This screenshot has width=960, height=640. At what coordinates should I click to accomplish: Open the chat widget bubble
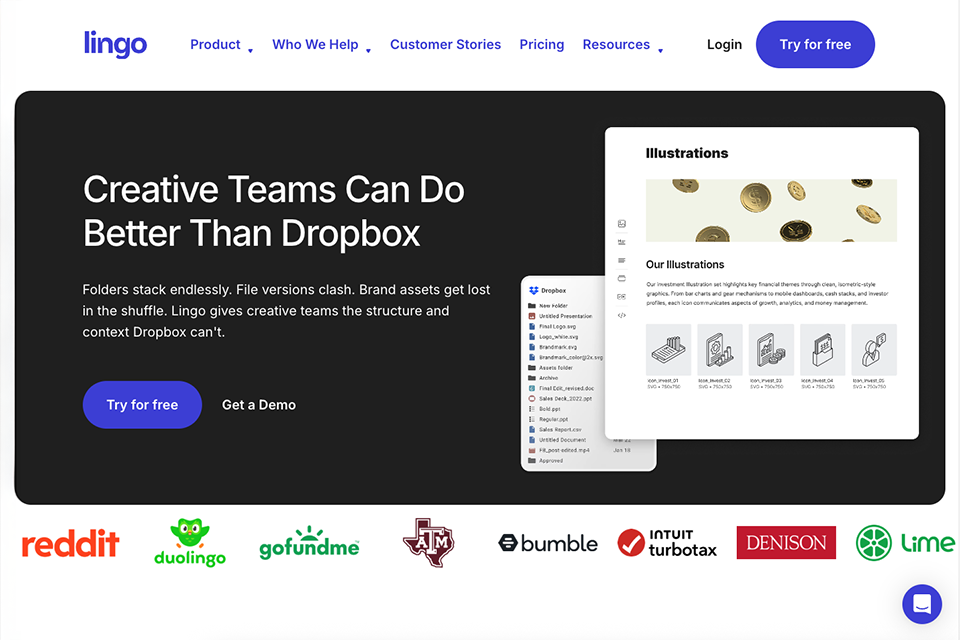pos(921,604)
